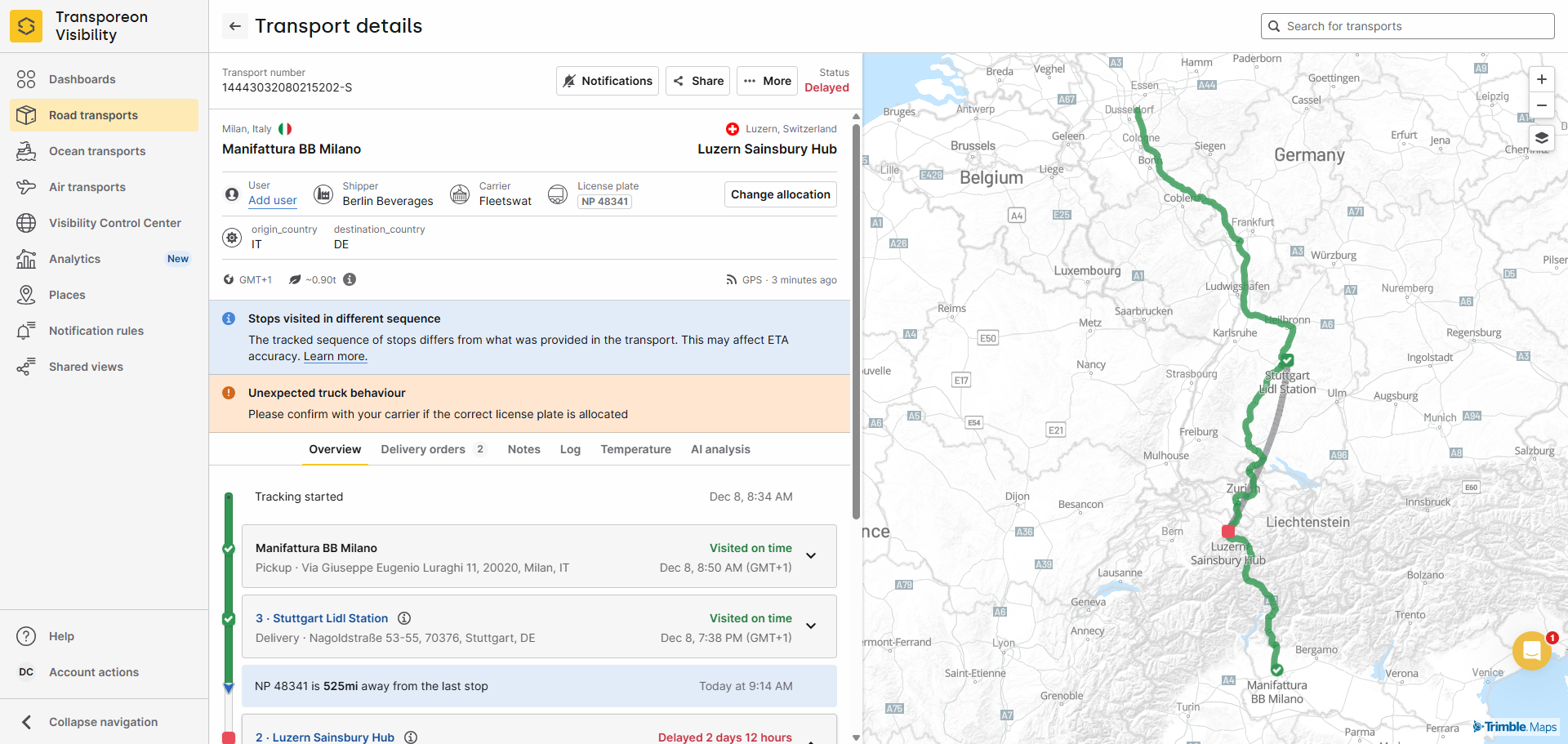Click the Luzern red stop marker on map
Image resolution: width=1568 pixels, height=744 pixels.
(1227, 531)
